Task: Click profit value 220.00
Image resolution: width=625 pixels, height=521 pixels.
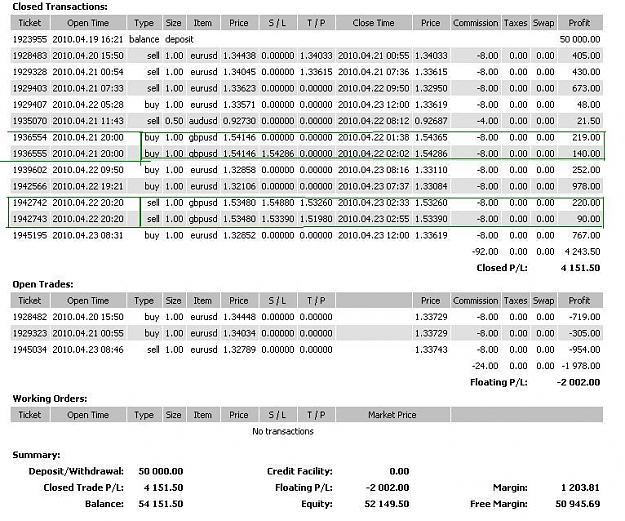Action: tap(586, 203)
